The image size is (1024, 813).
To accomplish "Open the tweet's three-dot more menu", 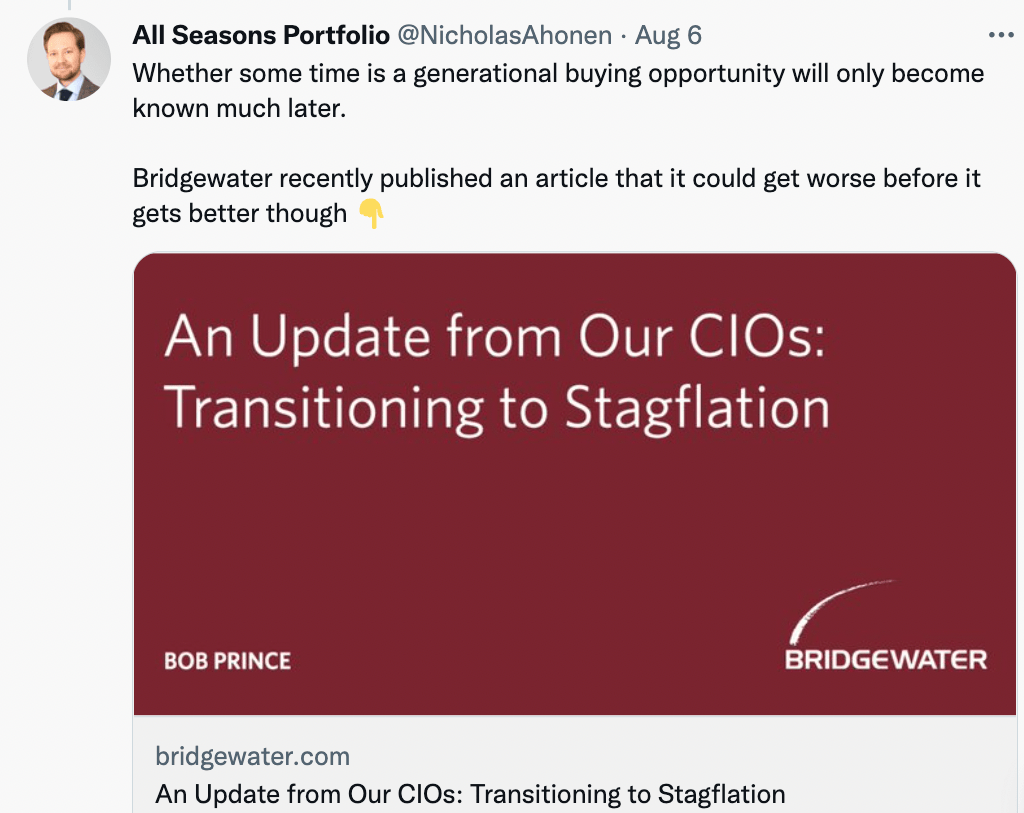I will pyautogui.click(x=1000, y=35).
